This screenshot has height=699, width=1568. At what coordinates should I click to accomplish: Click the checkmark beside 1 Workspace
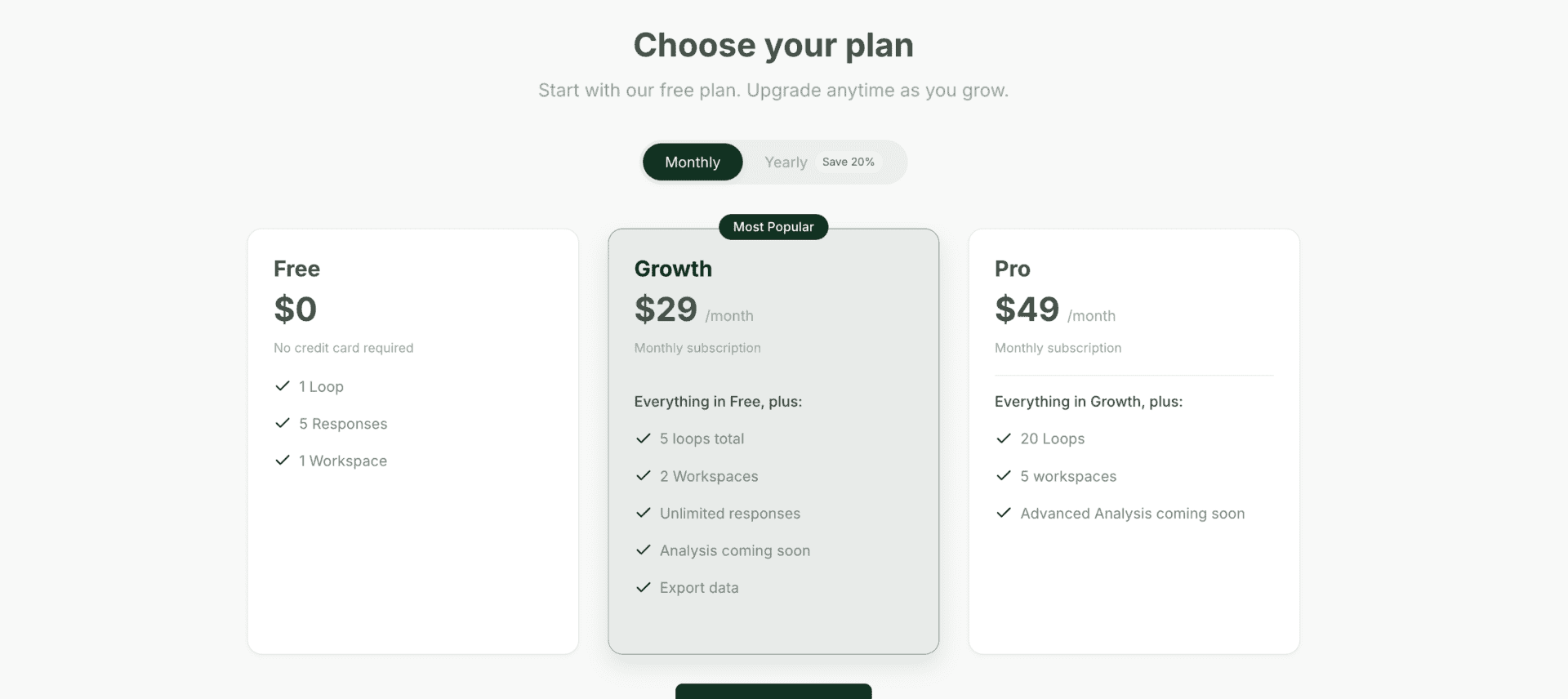pos(283,460)
